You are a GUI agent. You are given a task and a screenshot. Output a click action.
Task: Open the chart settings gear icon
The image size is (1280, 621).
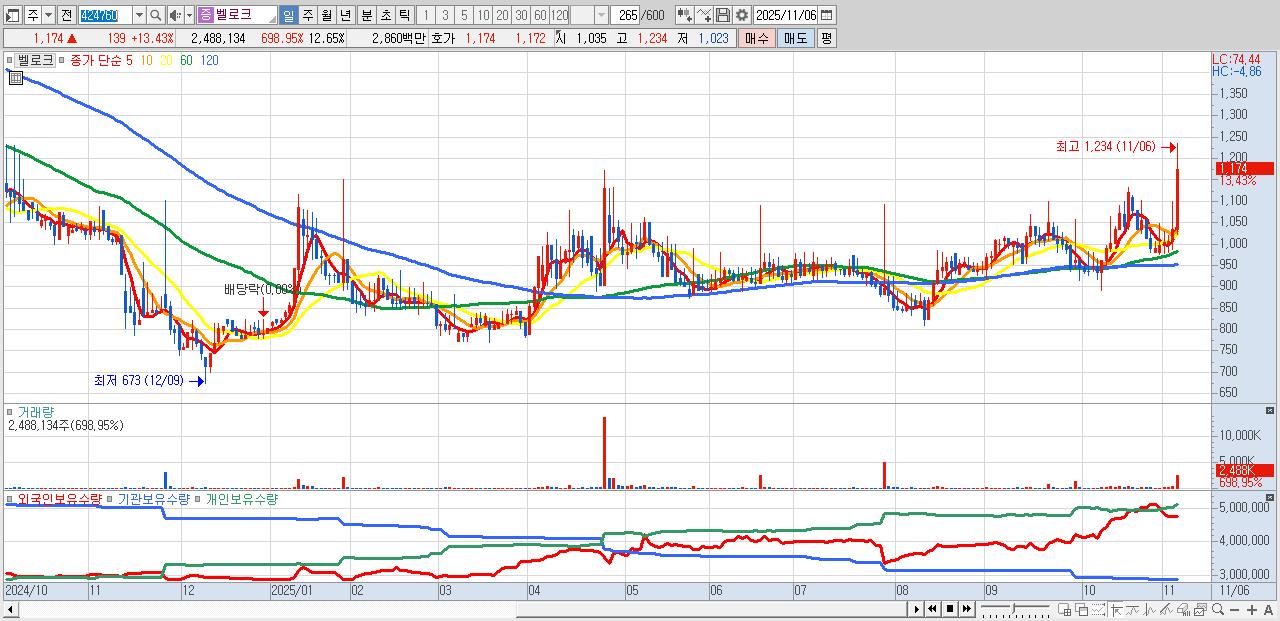[x=742, y=15]
